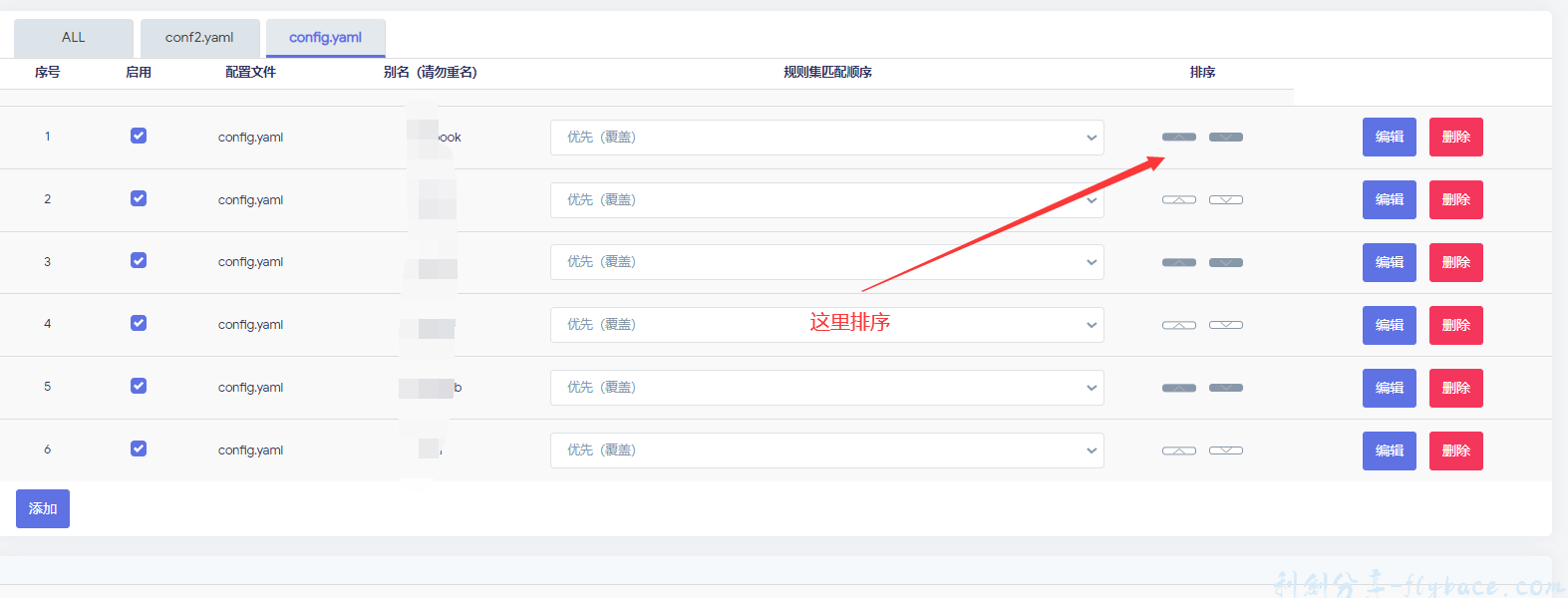Screen dimensions: 1568x598
Task: Move row 1 down in sort order
Action: [x=1225, y=137]
